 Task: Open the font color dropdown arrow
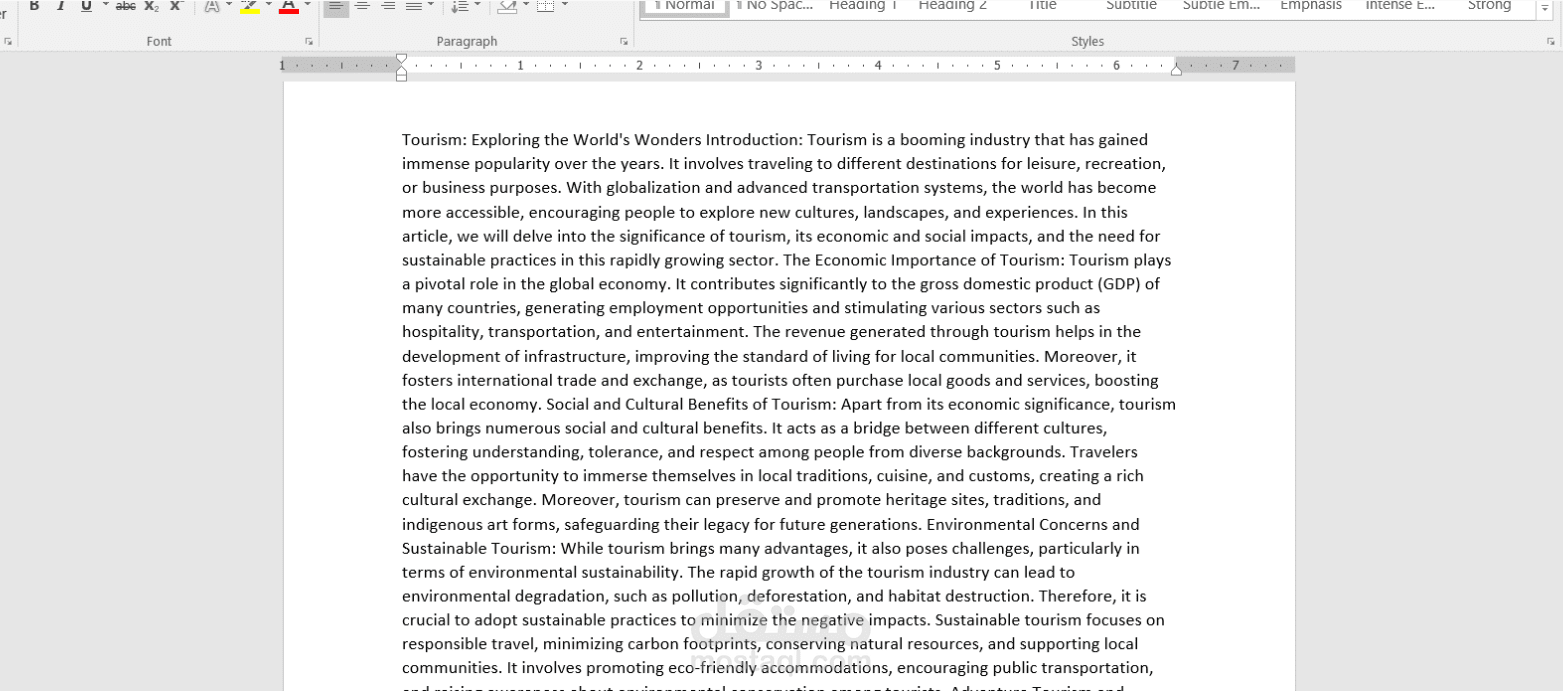click(307, 6)
